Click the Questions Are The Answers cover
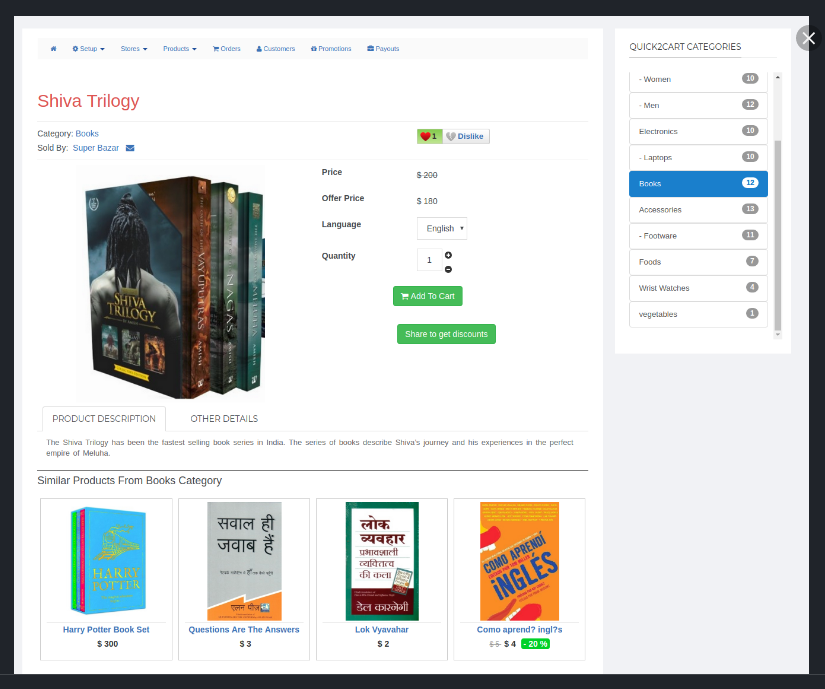Image resolution: width=825 pixels, height=689 pixels. [244, 561]
